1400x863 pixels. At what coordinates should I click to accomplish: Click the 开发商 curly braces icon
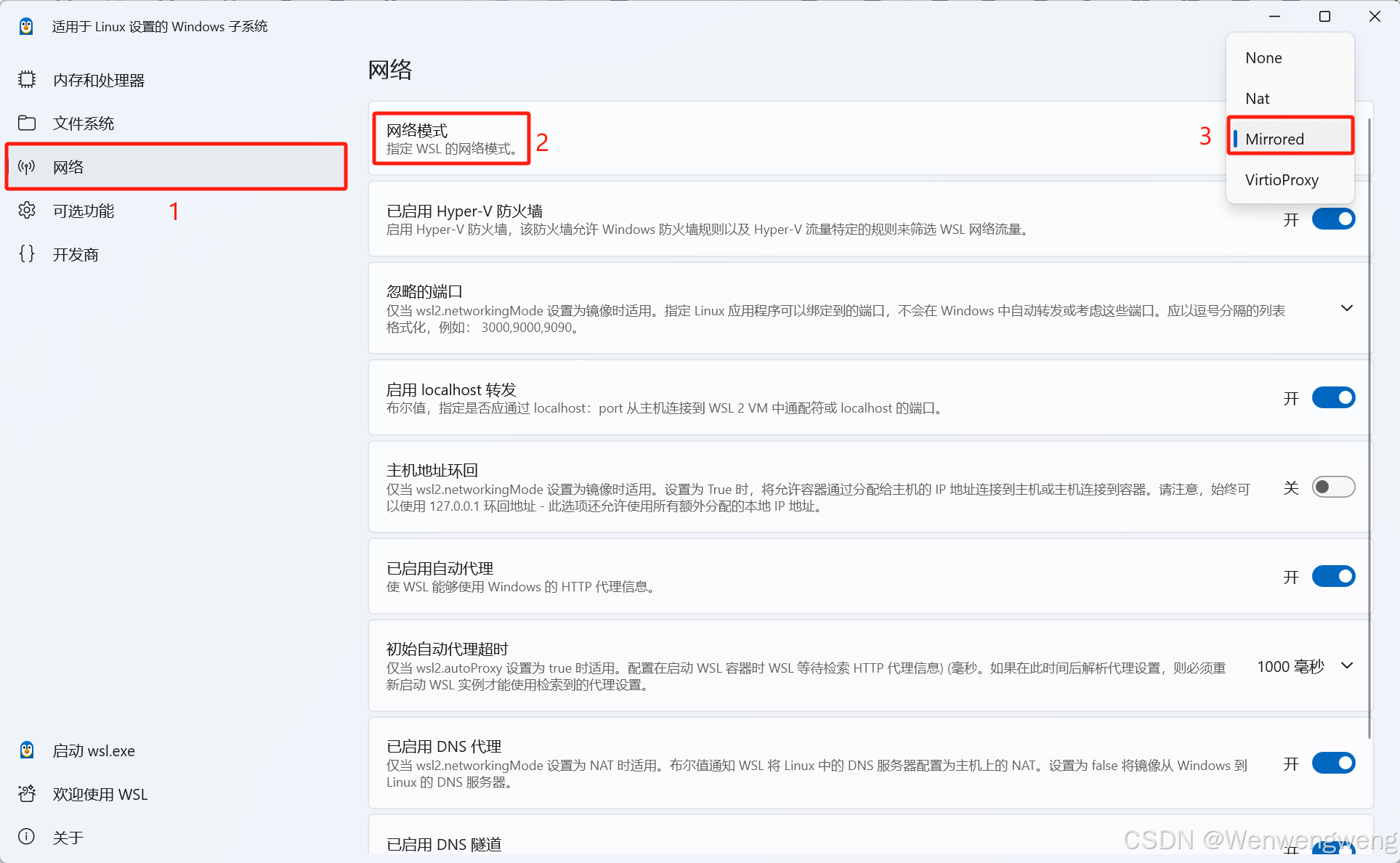pos(27,254)
